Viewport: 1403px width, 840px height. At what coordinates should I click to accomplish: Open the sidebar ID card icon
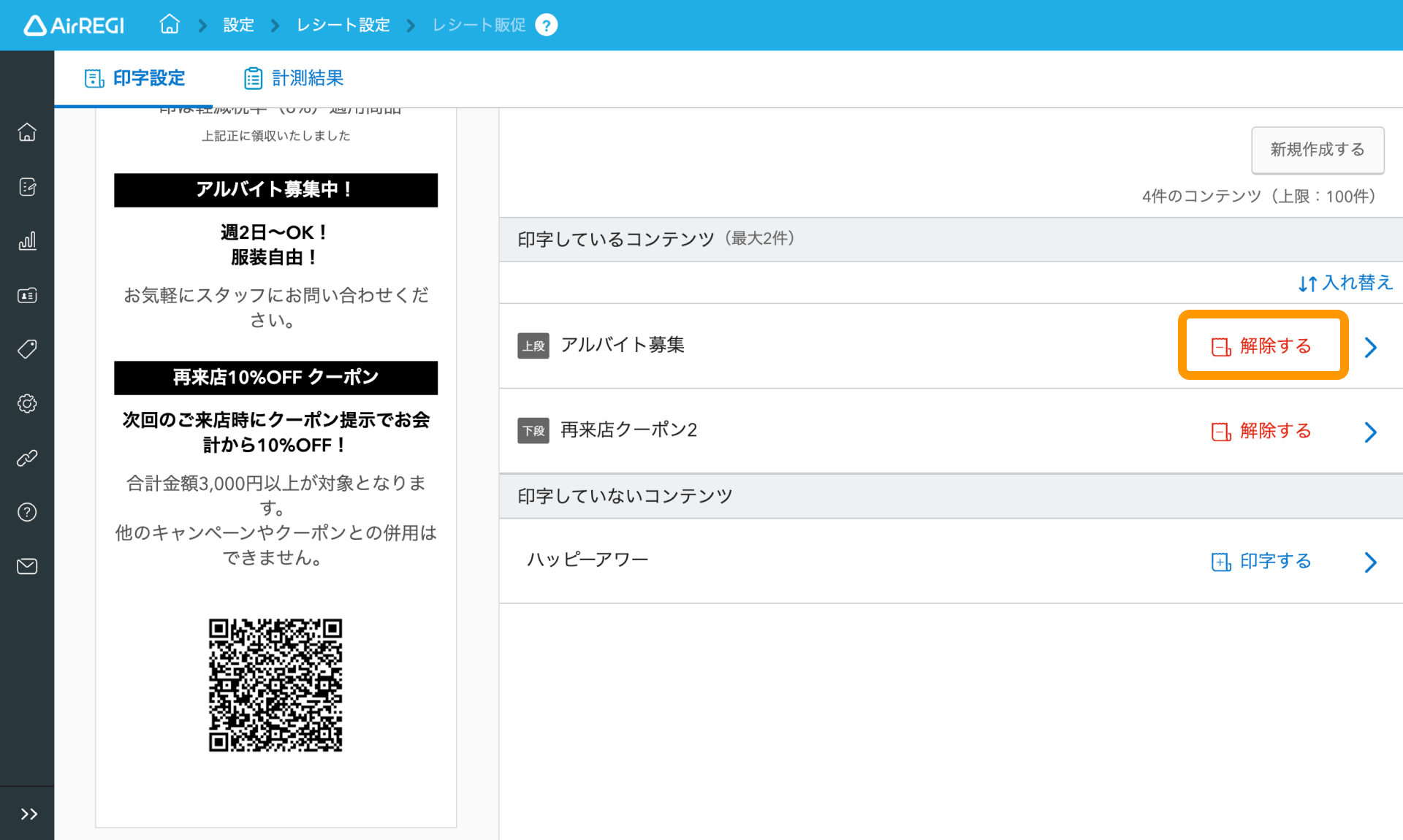point(27,295)
